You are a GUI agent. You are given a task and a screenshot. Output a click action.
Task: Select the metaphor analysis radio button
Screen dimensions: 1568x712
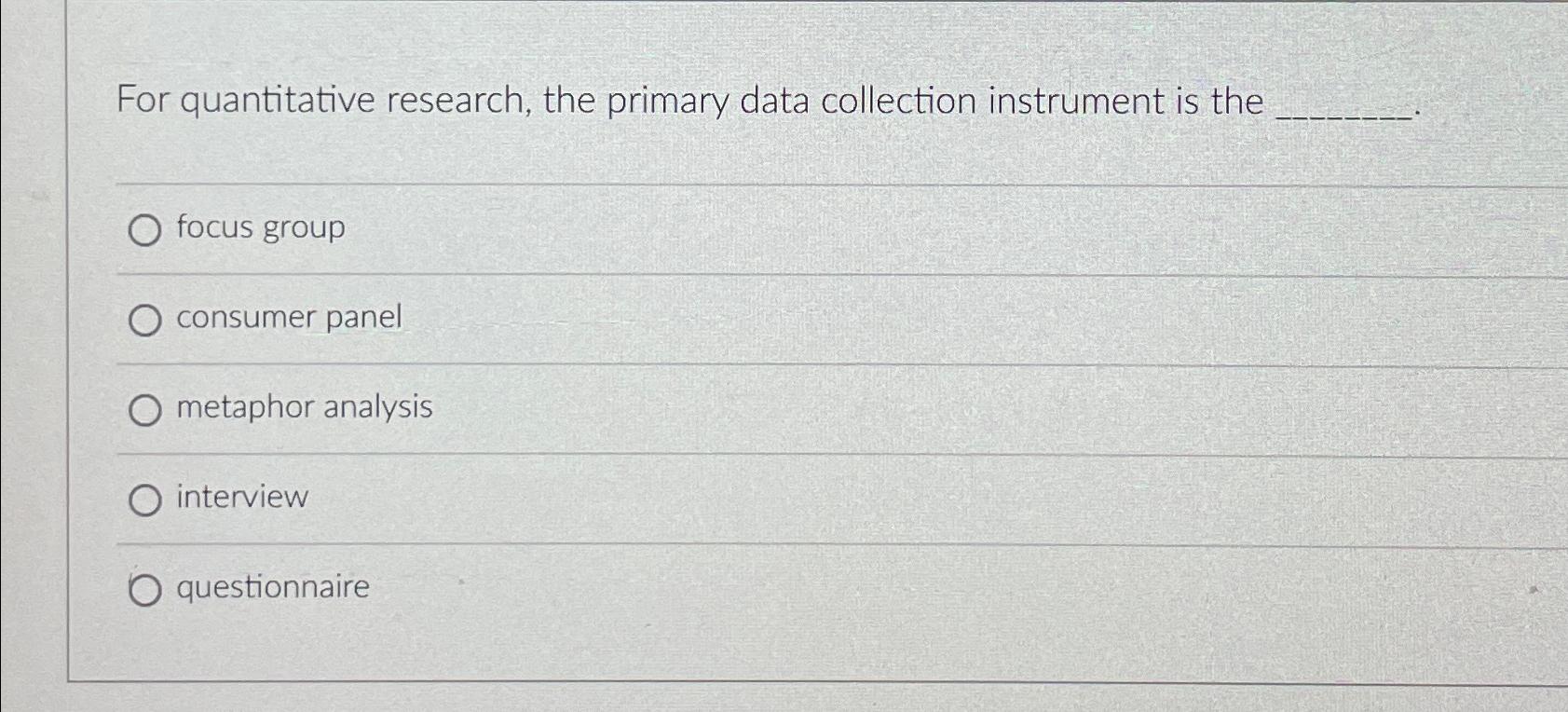point(145,408)
